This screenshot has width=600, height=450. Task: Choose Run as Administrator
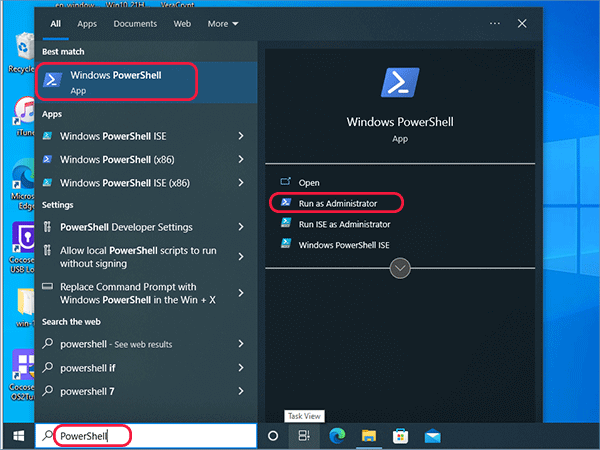[338, 203]
